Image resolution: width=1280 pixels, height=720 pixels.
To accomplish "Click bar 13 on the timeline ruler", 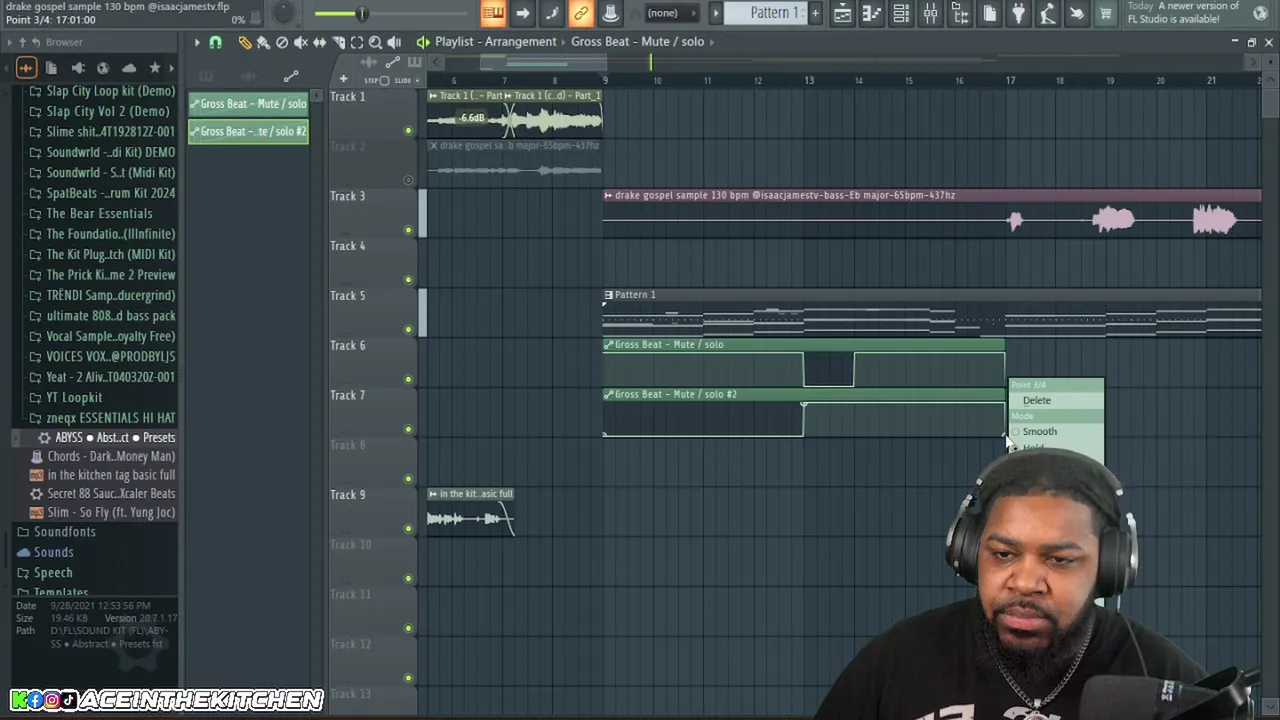I will (809, 81).
